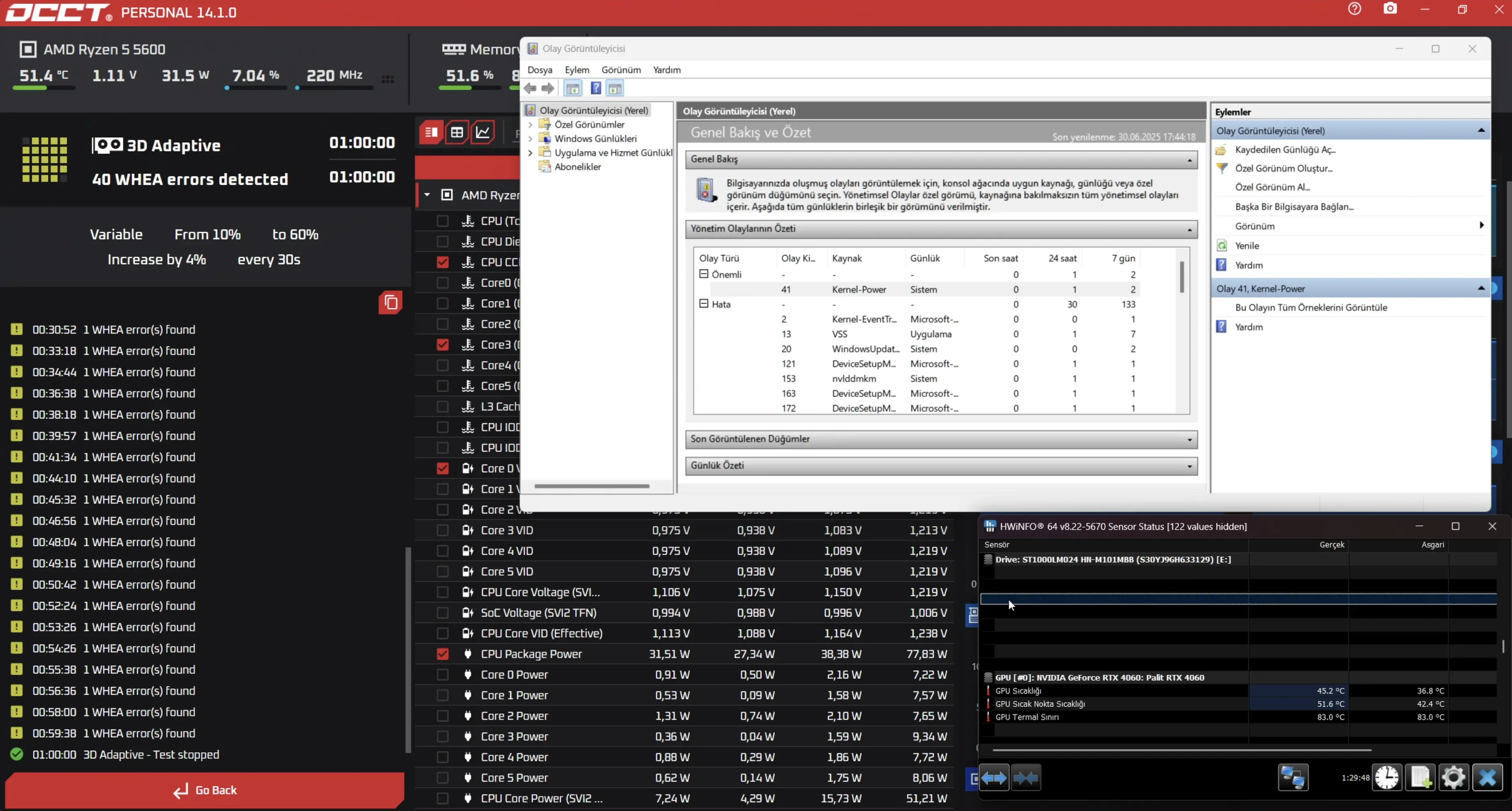The height and width of the screenshot is (811, 1512).
Task: Open the Eylem menu
Action: pyautogui.click(x=577, y=70)
